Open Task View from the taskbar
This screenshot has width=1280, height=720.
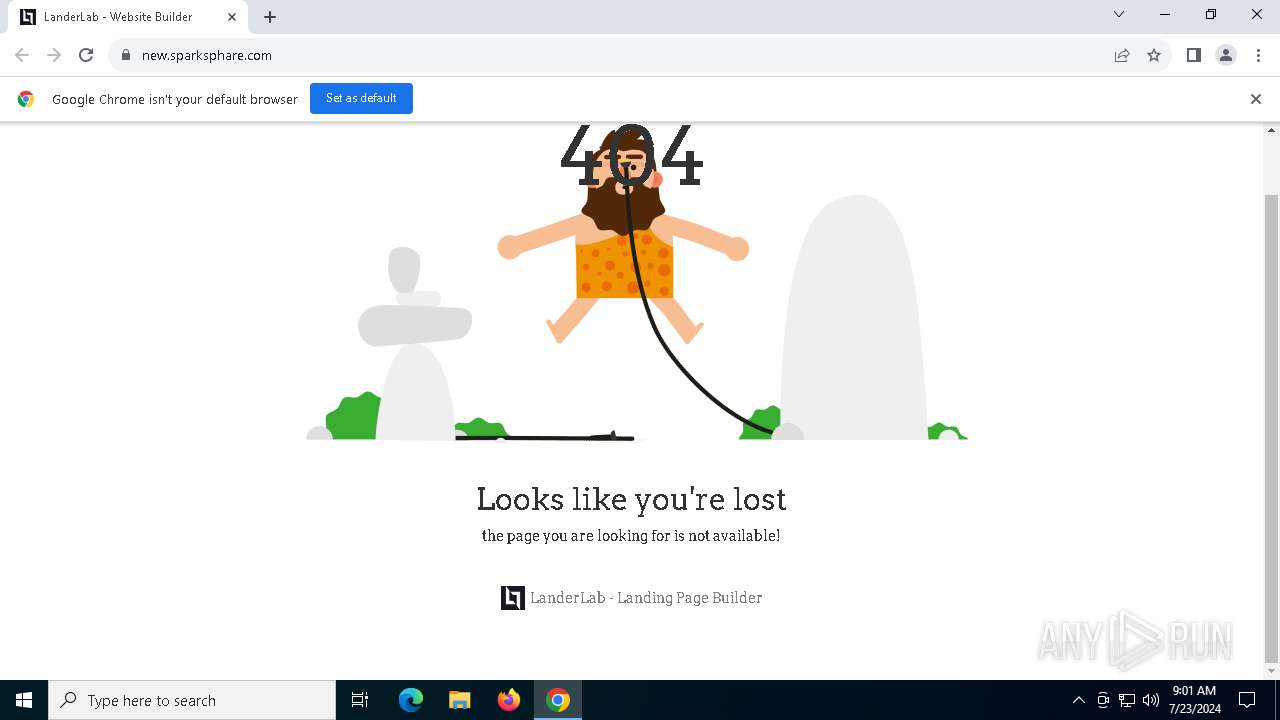pos(360,700)
